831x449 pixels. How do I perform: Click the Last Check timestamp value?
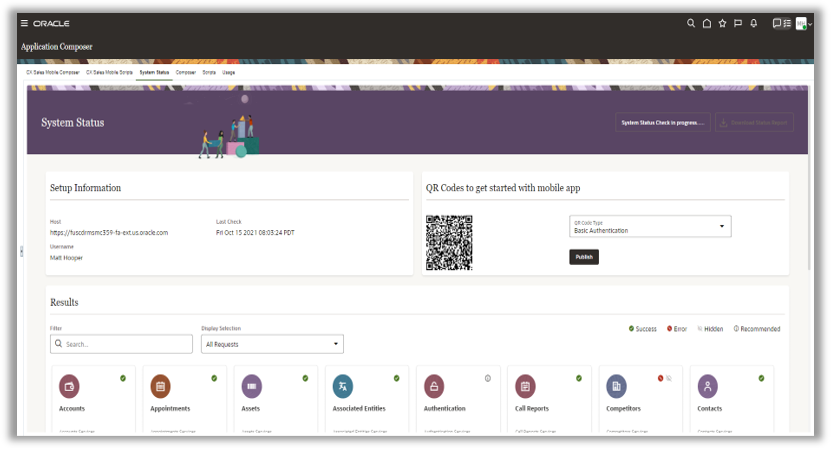coord(255,233)
